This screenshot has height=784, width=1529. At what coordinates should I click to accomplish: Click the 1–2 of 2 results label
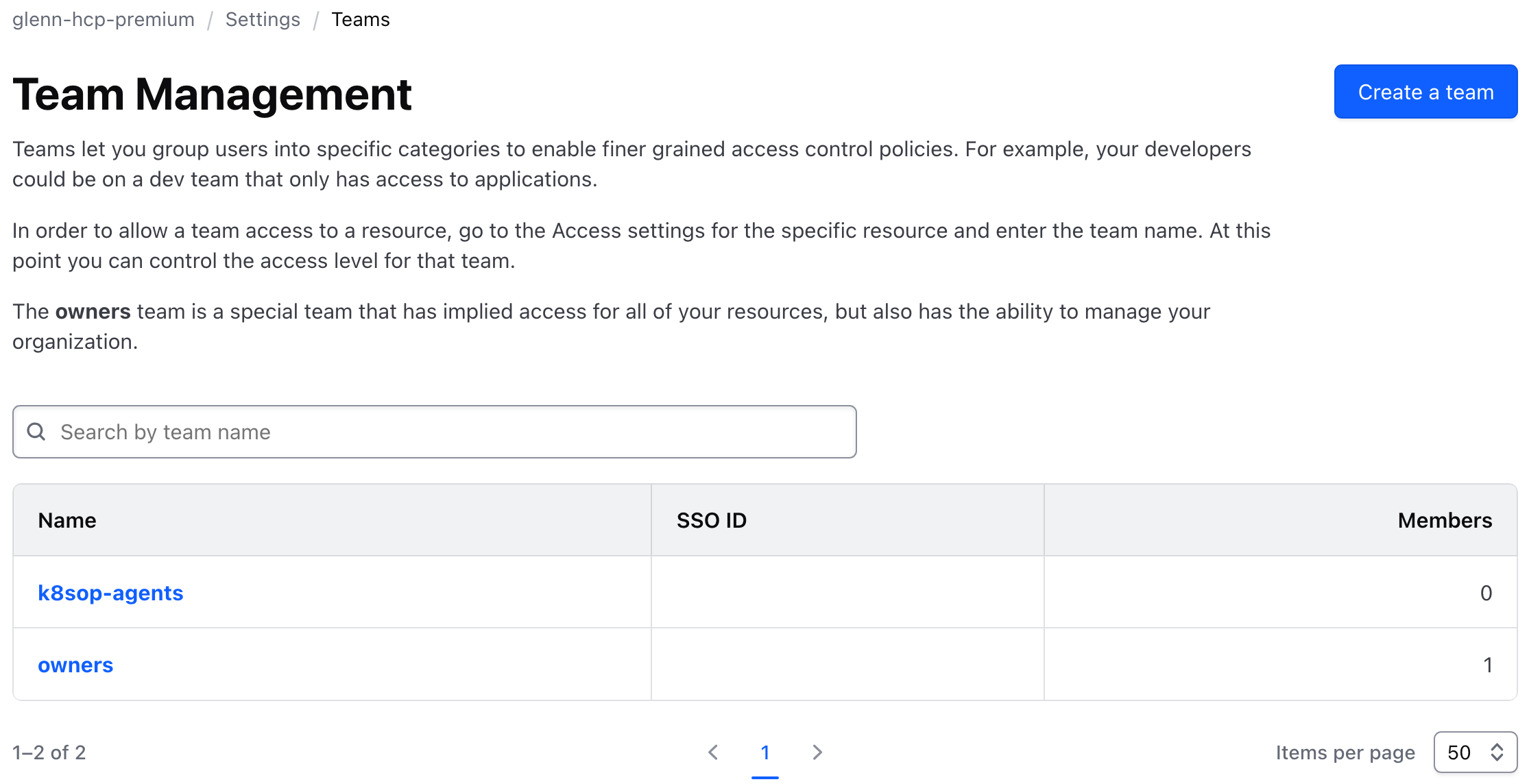click(49, 752)
